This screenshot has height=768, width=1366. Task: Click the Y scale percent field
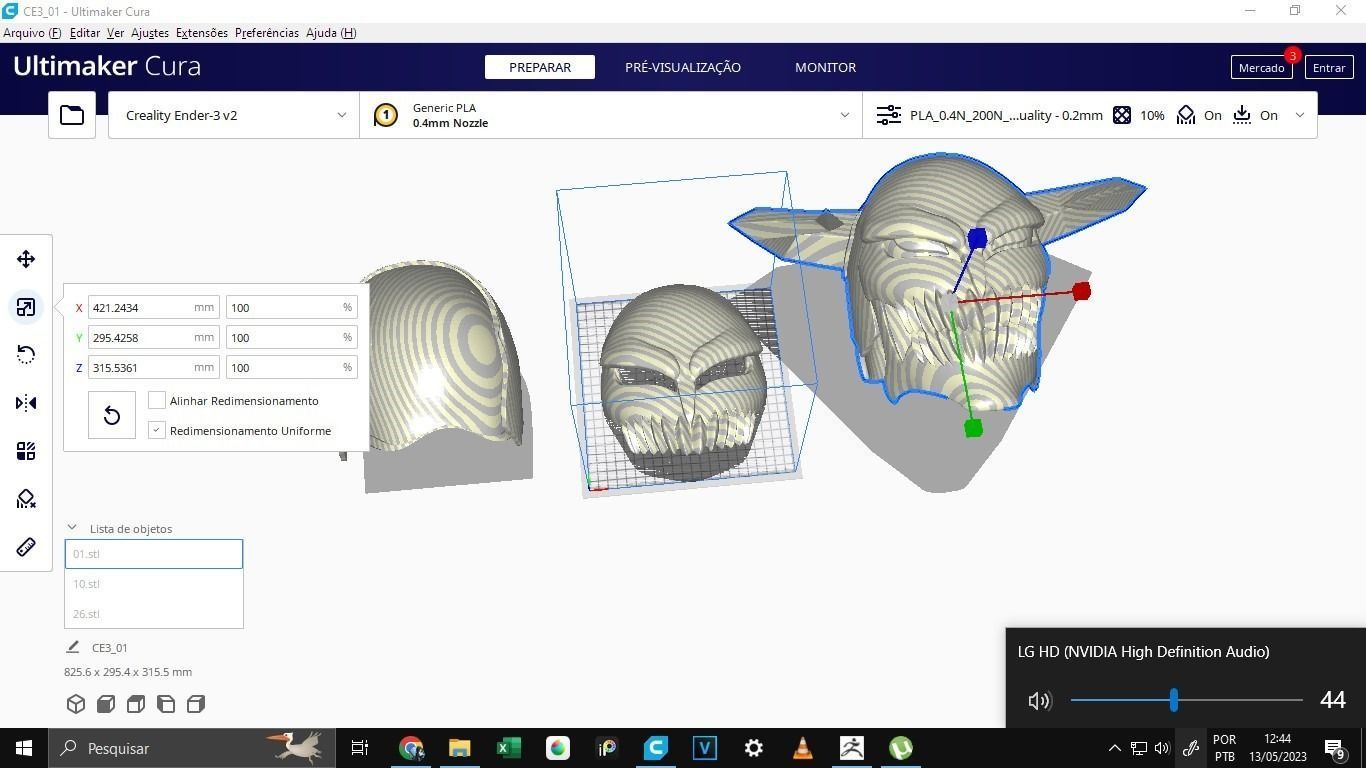tap(291, 337)
